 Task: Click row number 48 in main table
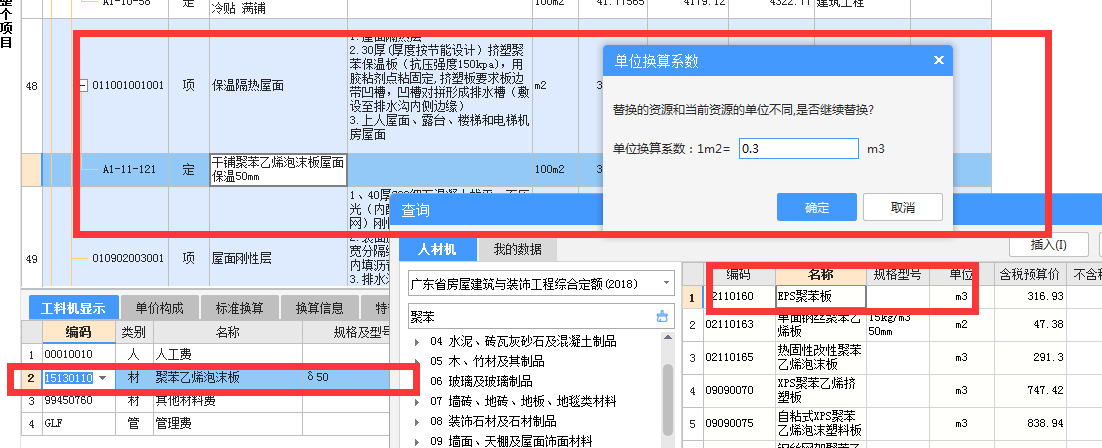[32, 86]
